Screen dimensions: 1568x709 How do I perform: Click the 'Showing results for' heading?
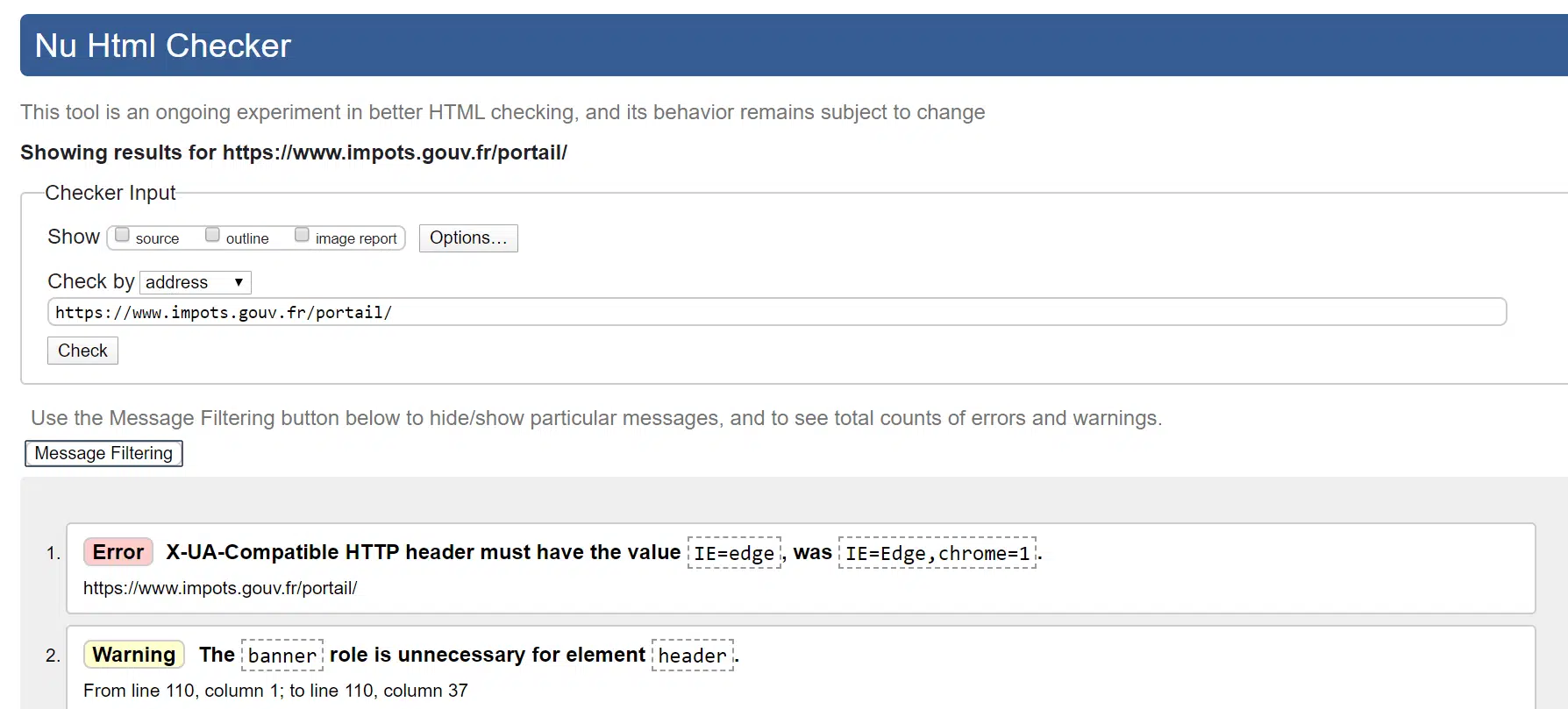point(294,152)
